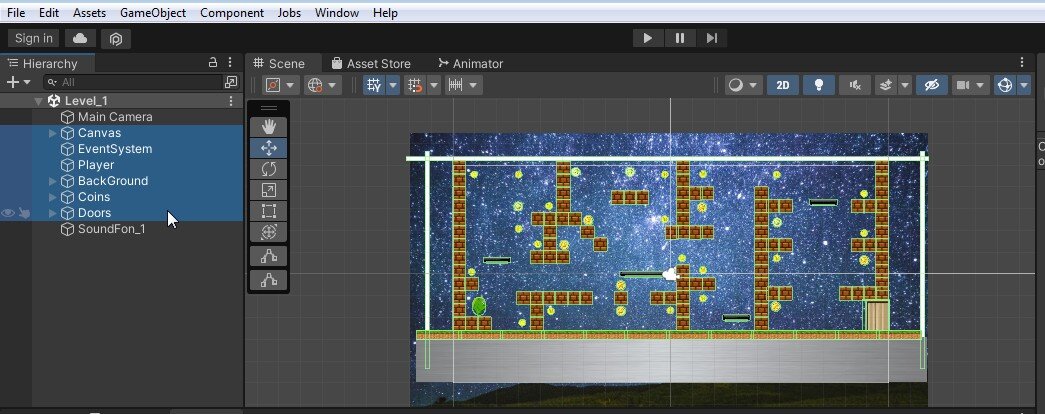Image resolution: width=1045 pixels, height=414 pixels.
Task: Switch to the Animator tab
Action: (x=471, y=63)
